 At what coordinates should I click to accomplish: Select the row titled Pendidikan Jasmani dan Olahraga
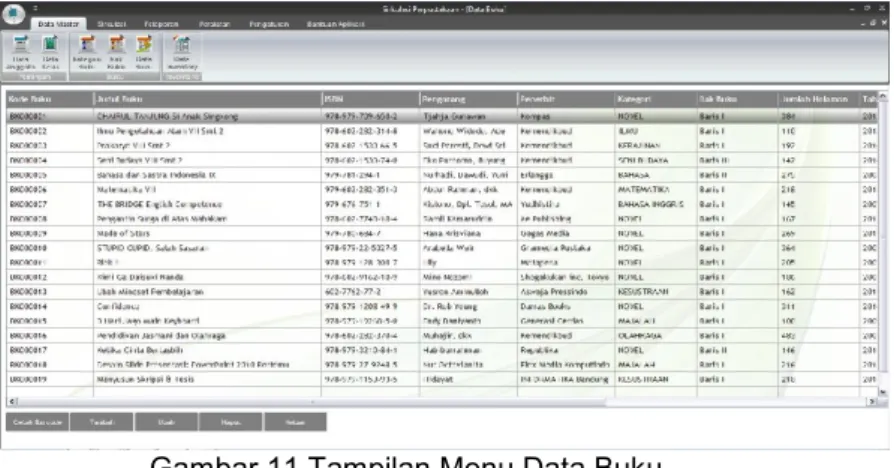pos(442,336)
